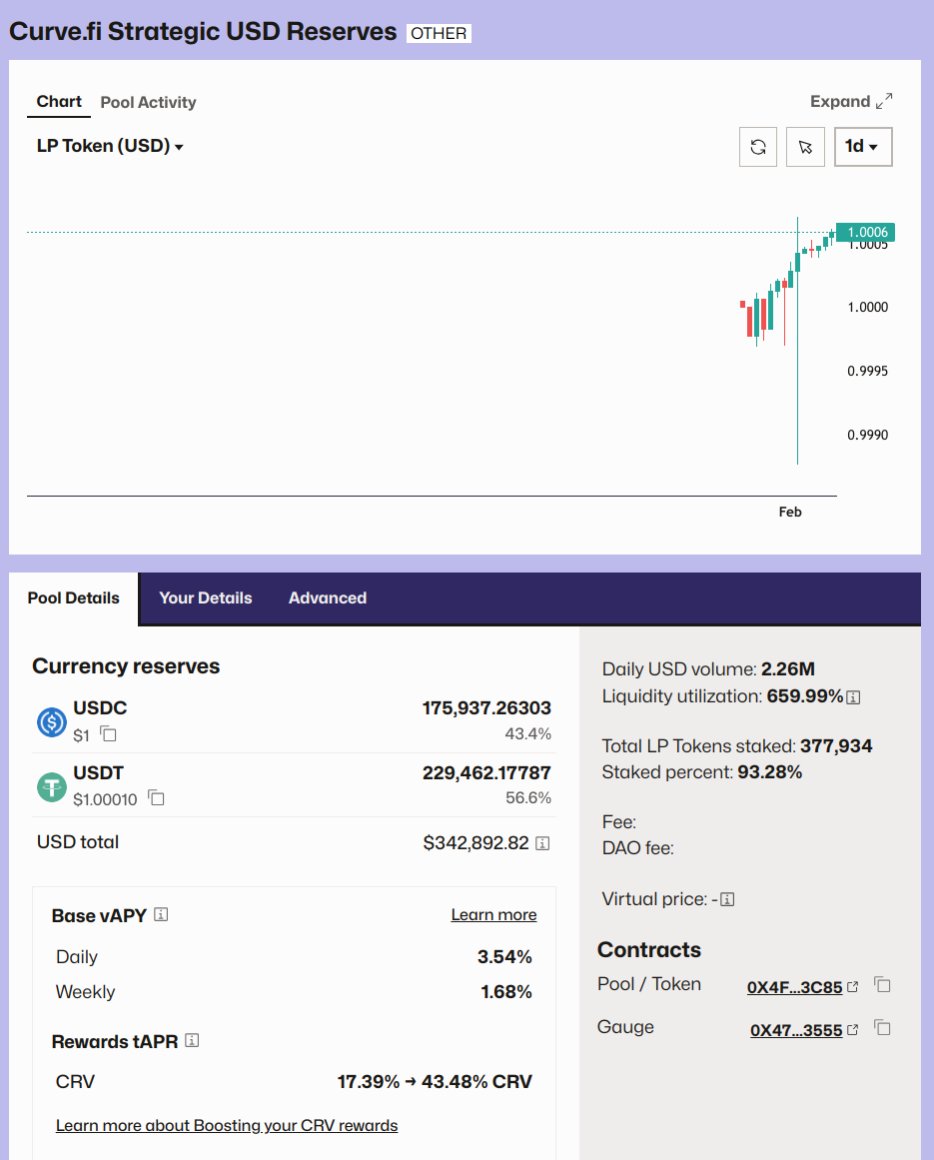934x1160 pixels.
Task: Click the 0.9995 price axis label
Action: [x=867, y=371]
